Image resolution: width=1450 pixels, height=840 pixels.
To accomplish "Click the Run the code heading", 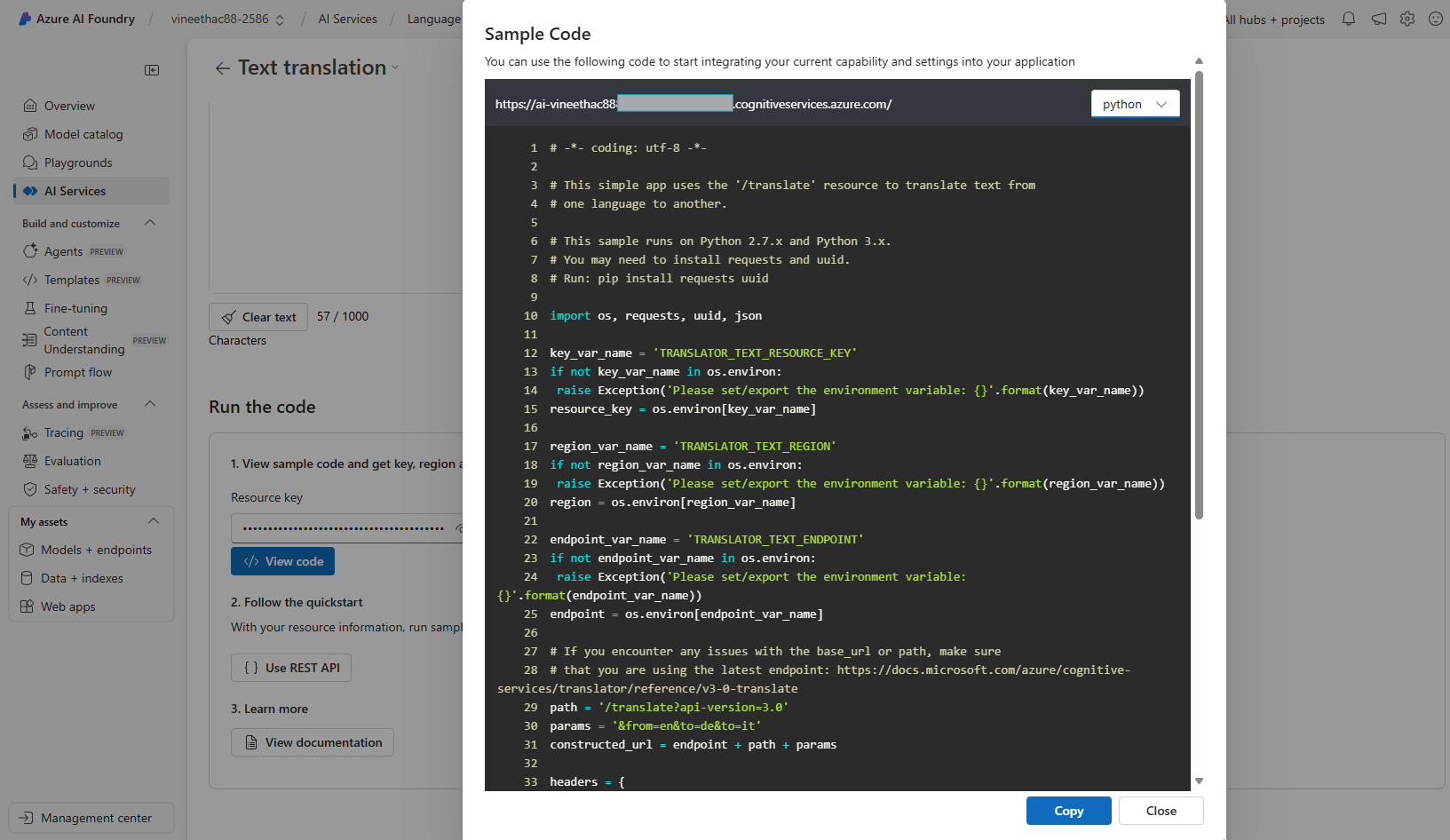I will tap(262, 407).
